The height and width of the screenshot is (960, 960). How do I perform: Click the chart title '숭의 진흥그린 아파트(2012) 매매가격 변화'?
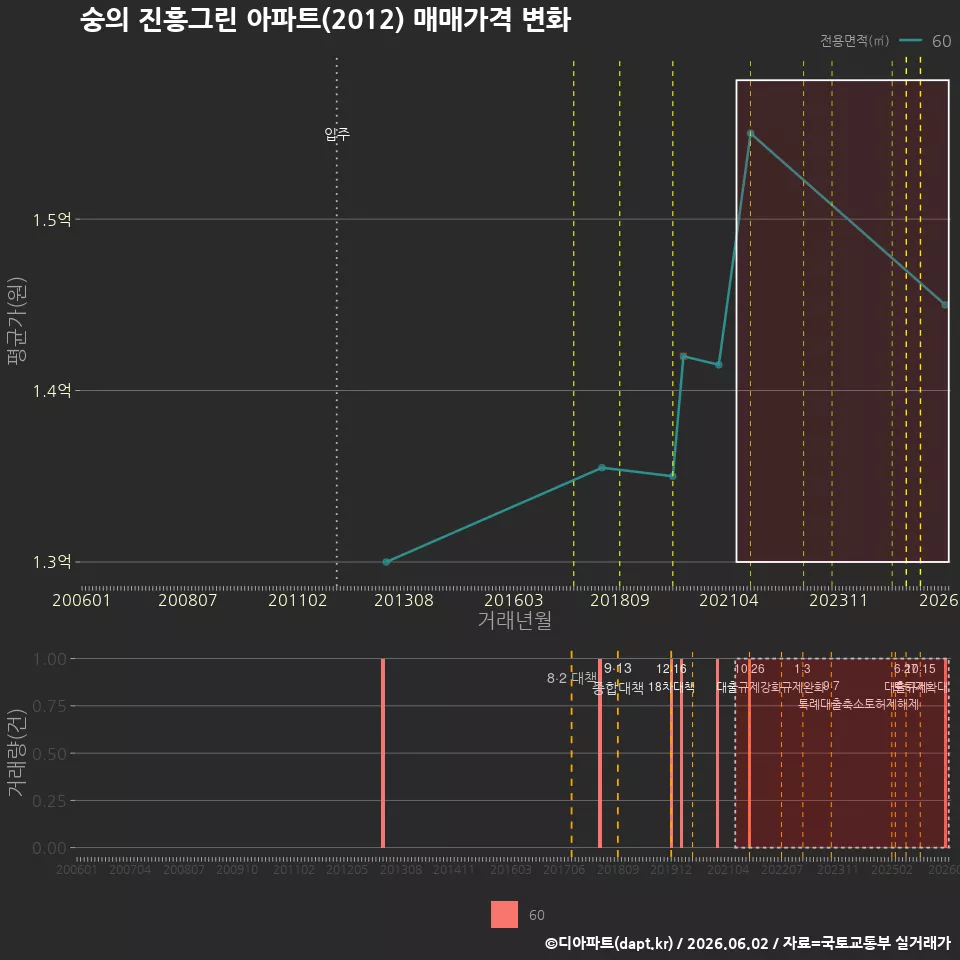[x=325, y=20]
